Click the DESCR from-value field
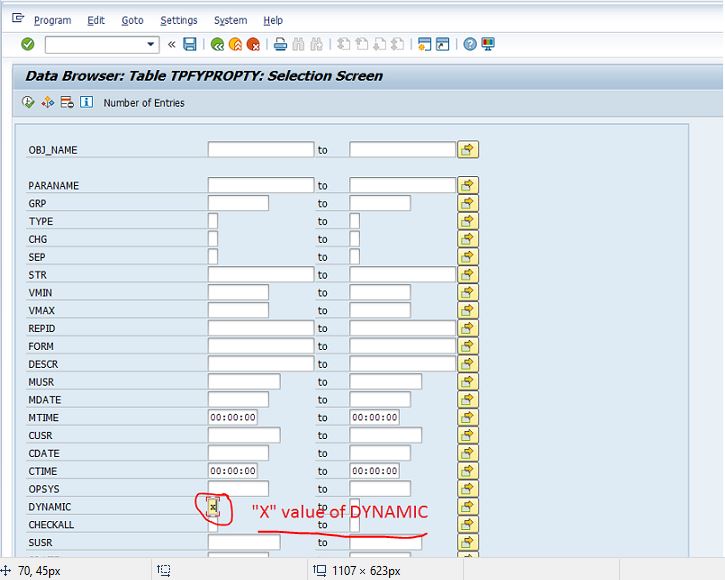This screenshot has width=725, height=580. tap(261, 364)
